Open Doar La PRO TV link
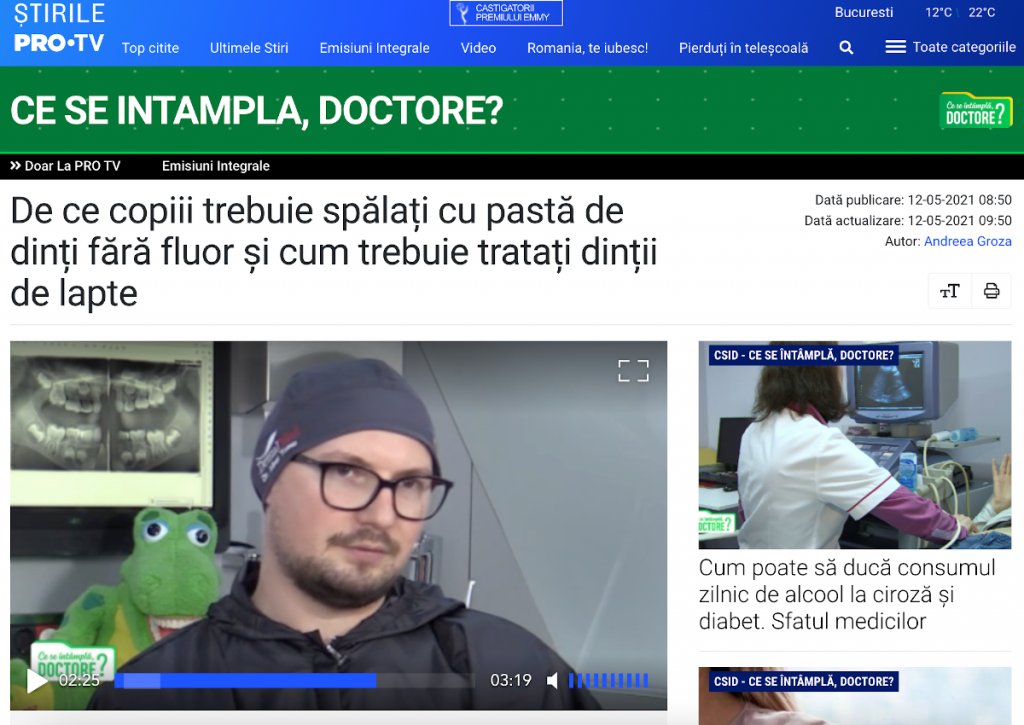The width and height of the screenshot is (1024, 725). point(65,166)
